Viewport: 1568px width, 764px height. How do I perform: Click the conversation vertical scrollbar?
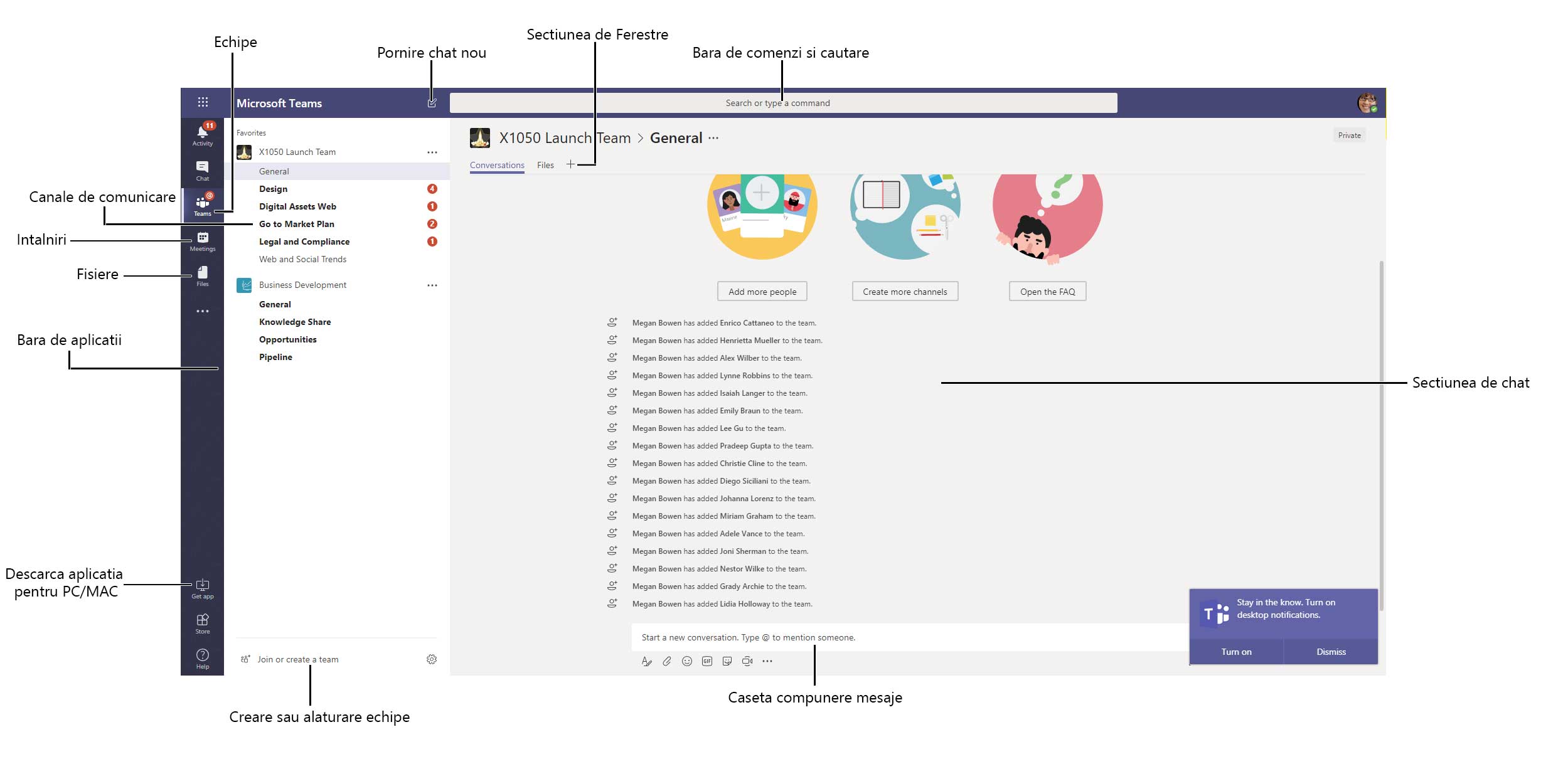pos(1382,436)
